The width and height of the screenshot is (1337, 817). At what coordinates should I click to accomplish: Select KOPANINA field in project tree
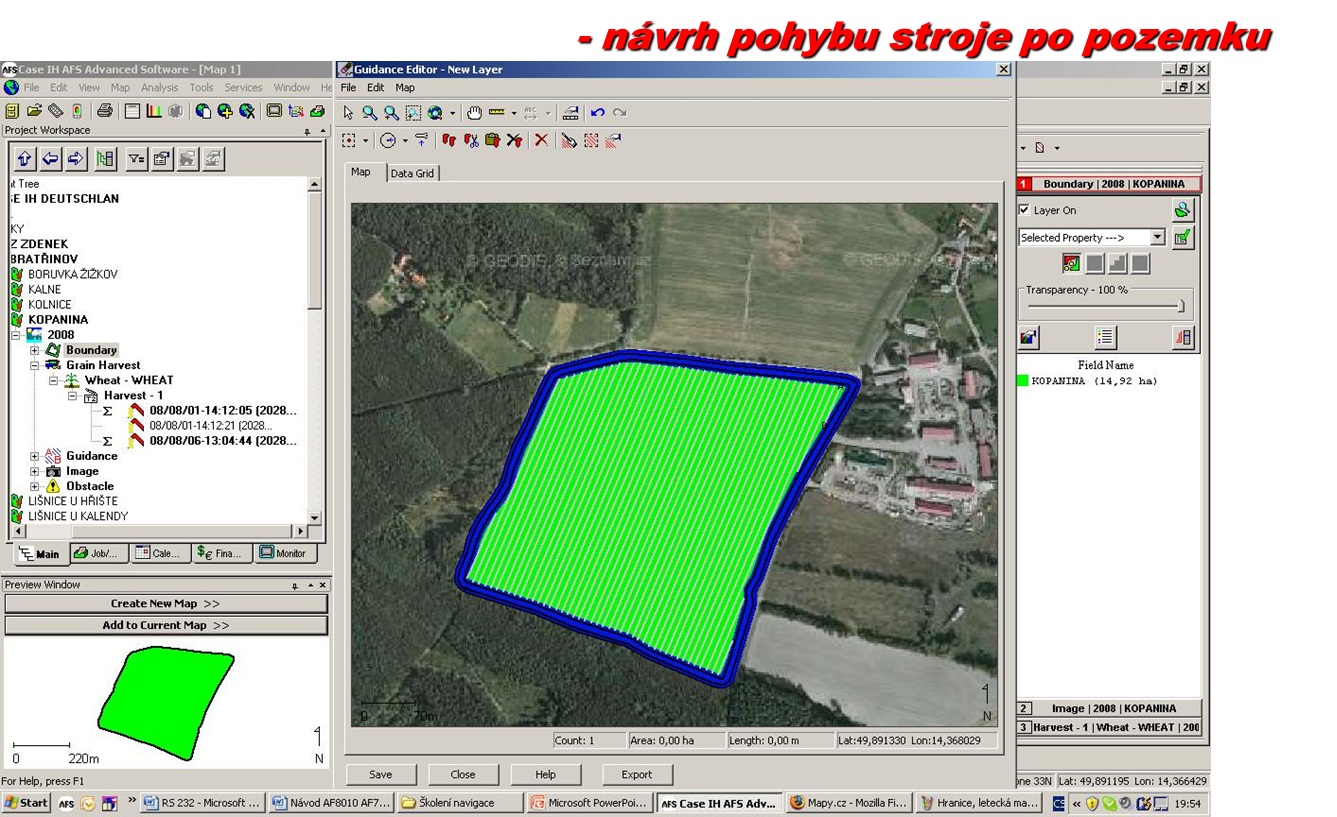pyautogui.click(x=58, y=320)
